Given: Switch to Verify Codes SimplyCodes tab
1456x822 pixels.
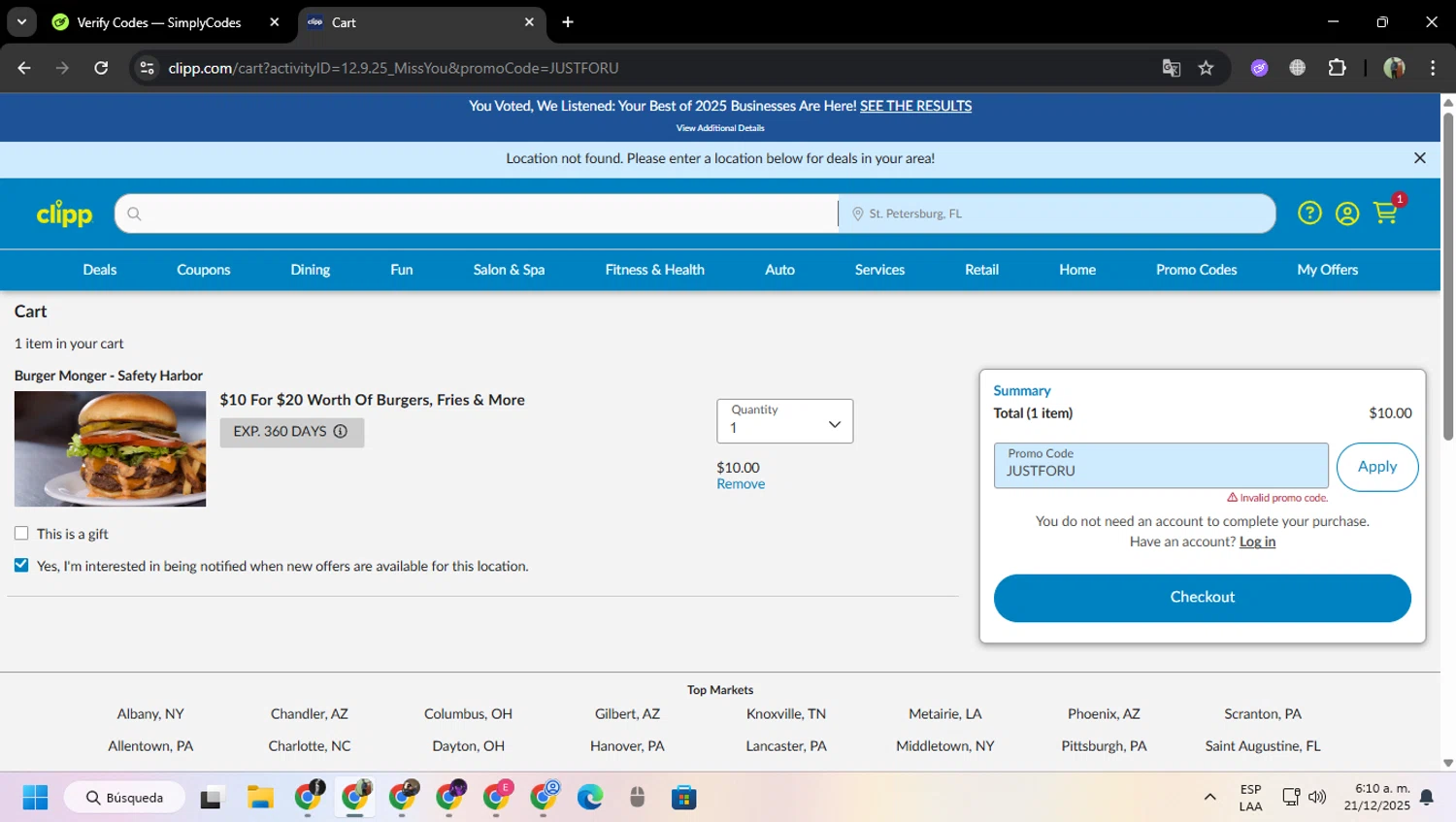Looking at the screenshot, I should 157,22.
